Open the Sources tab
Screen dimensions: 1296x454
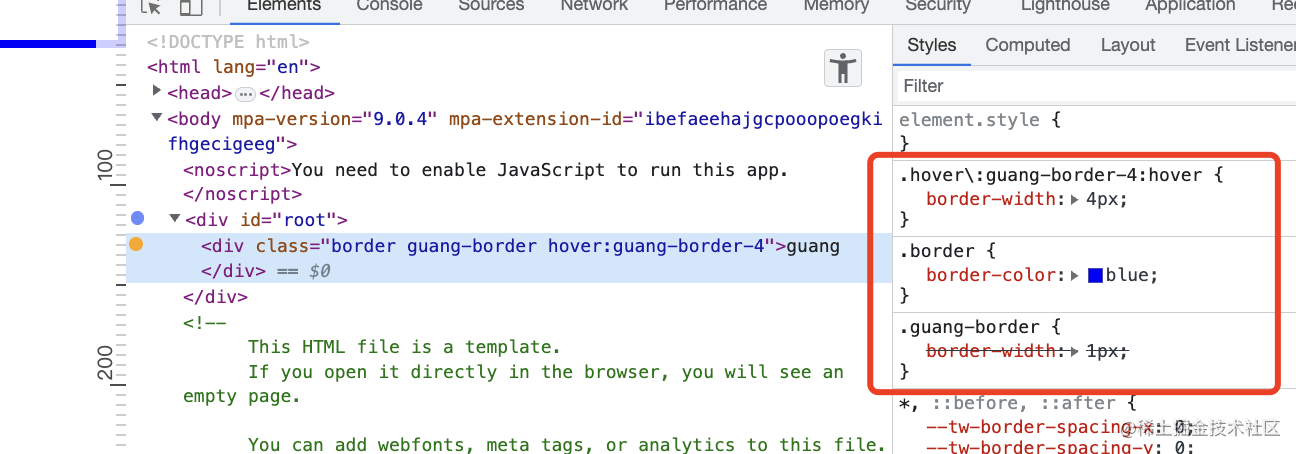(492, 5)
